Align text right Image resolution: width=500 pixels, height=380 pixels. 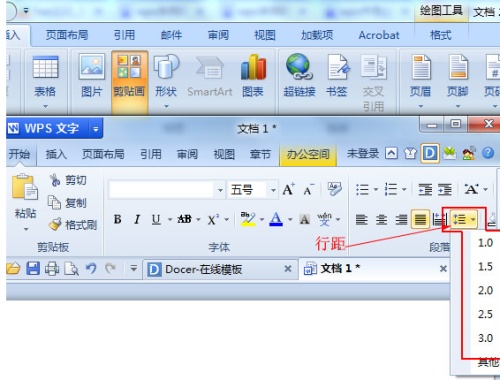point(401,219)
